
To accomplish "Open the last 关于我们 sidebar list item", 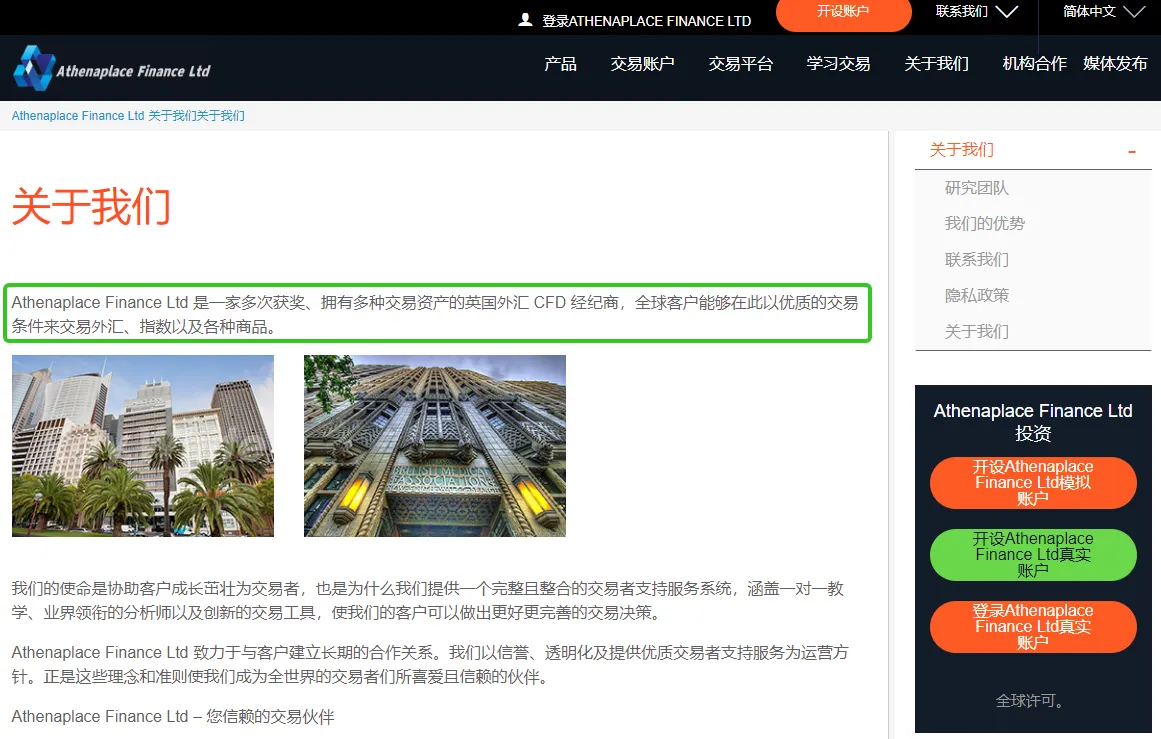I will [977, 332].
